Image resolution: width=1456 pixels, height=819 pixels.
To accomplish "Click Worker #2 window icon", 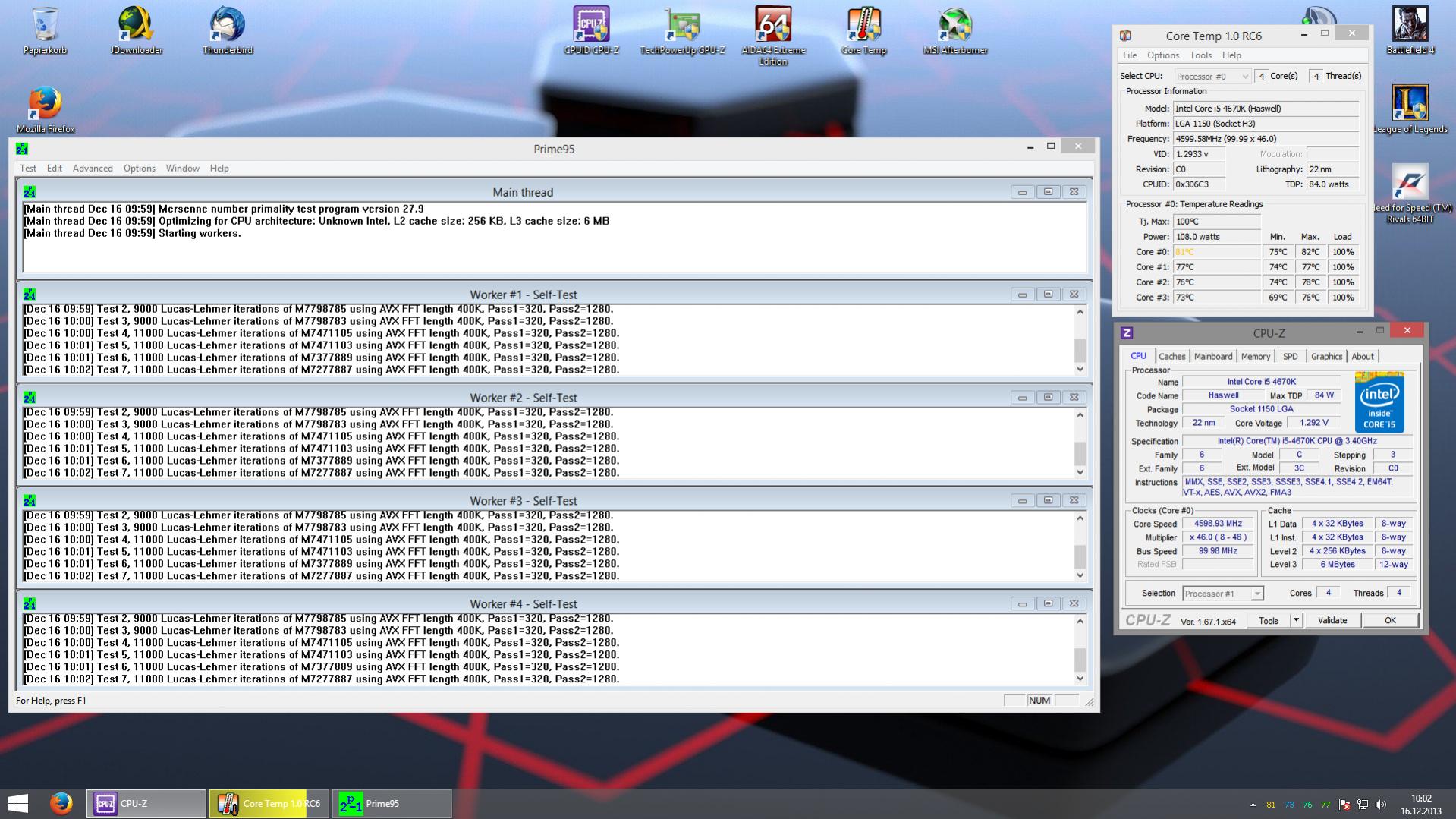I will [30, 398].
